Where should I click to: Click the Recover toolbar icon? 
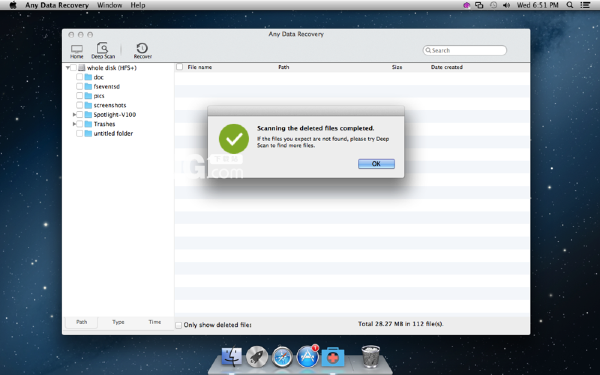point(142,51)
